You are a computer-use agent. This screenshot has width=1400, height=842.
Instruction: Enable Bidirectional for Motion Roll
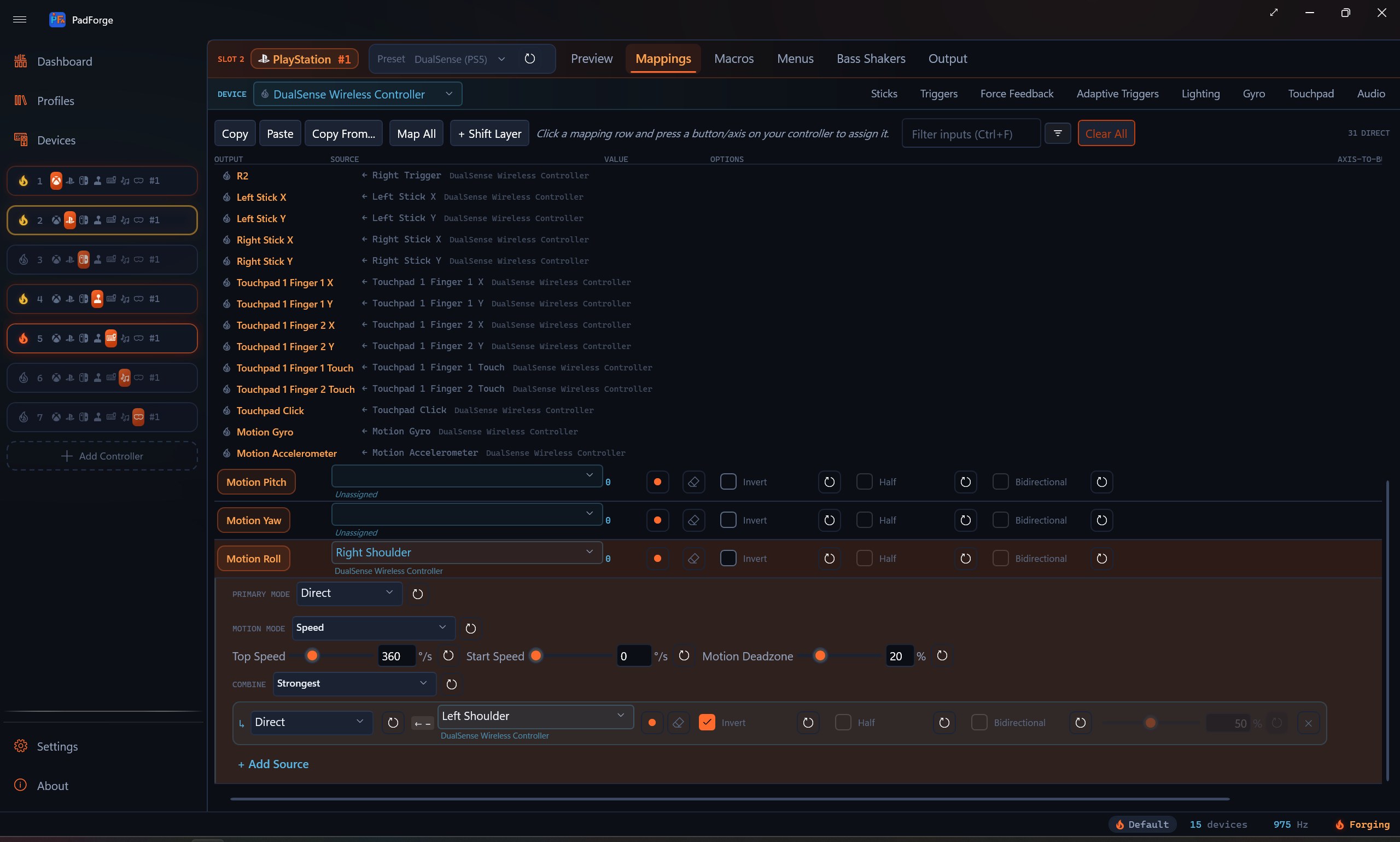[x=1000, y=558]
